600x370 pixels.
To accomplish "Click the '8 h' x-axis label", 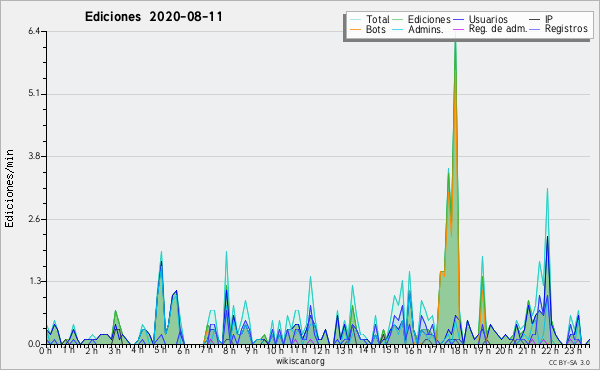I will tap(229, 350).
